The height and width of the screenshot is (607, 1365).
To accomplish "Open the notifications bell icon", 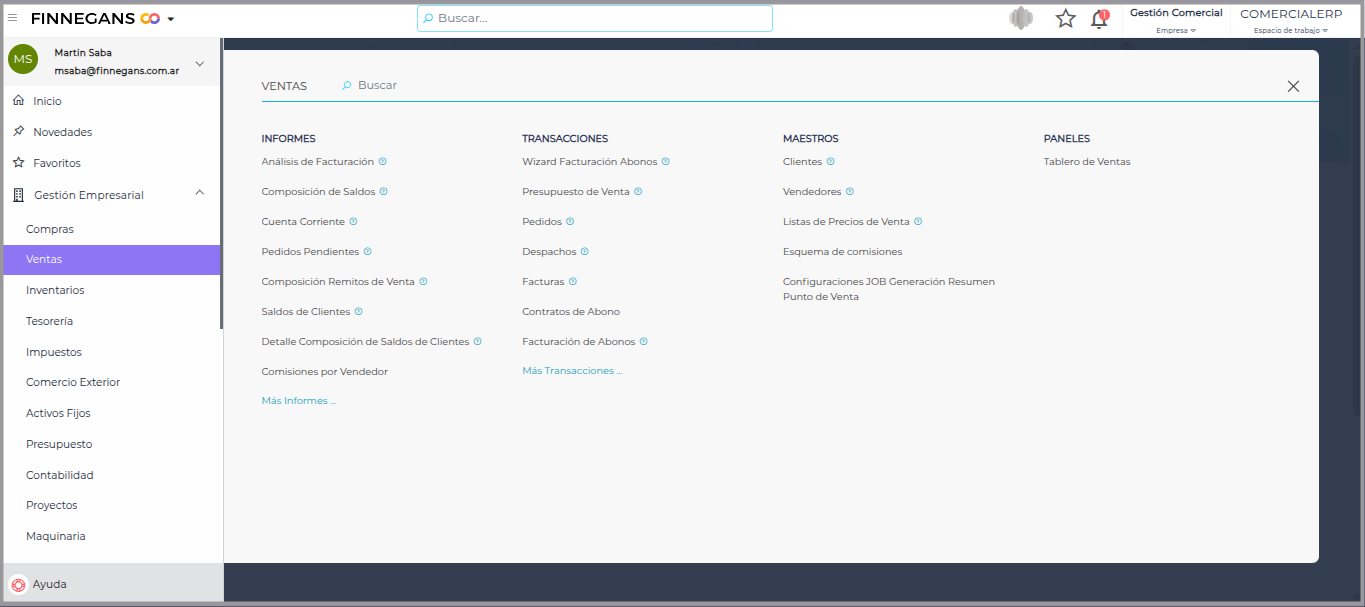I will (1099, 18).
